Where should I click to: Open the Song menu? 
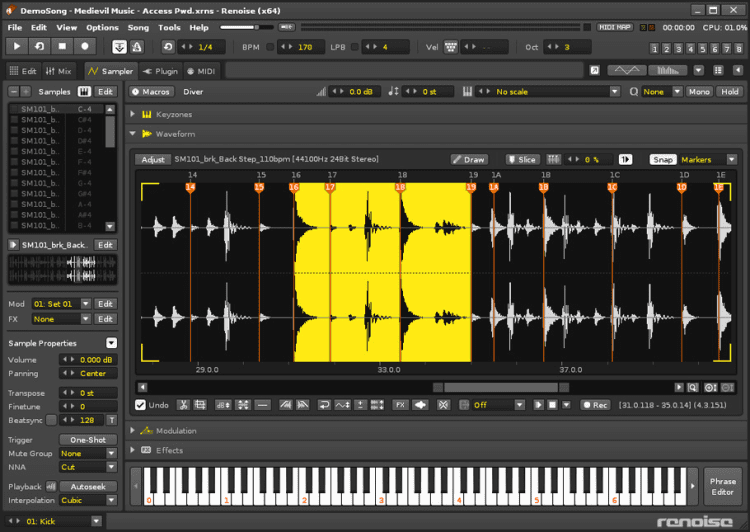138,27
